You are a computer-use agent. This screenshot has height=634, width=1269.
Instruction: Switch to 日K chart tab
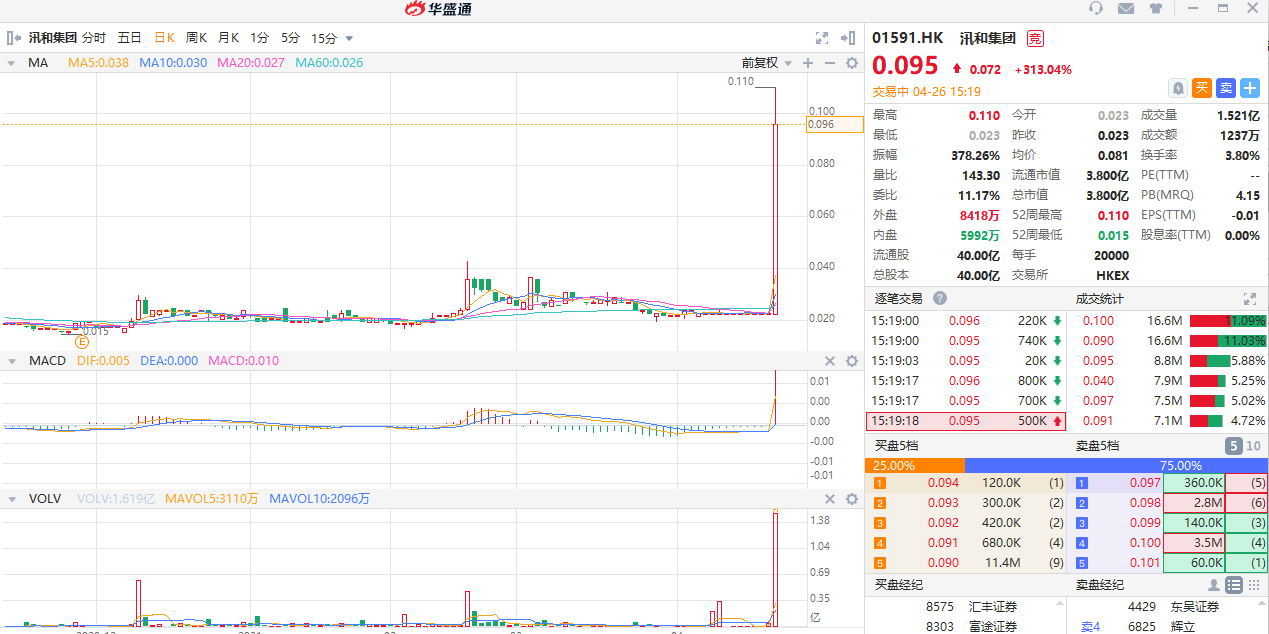(x=164, y=38)
